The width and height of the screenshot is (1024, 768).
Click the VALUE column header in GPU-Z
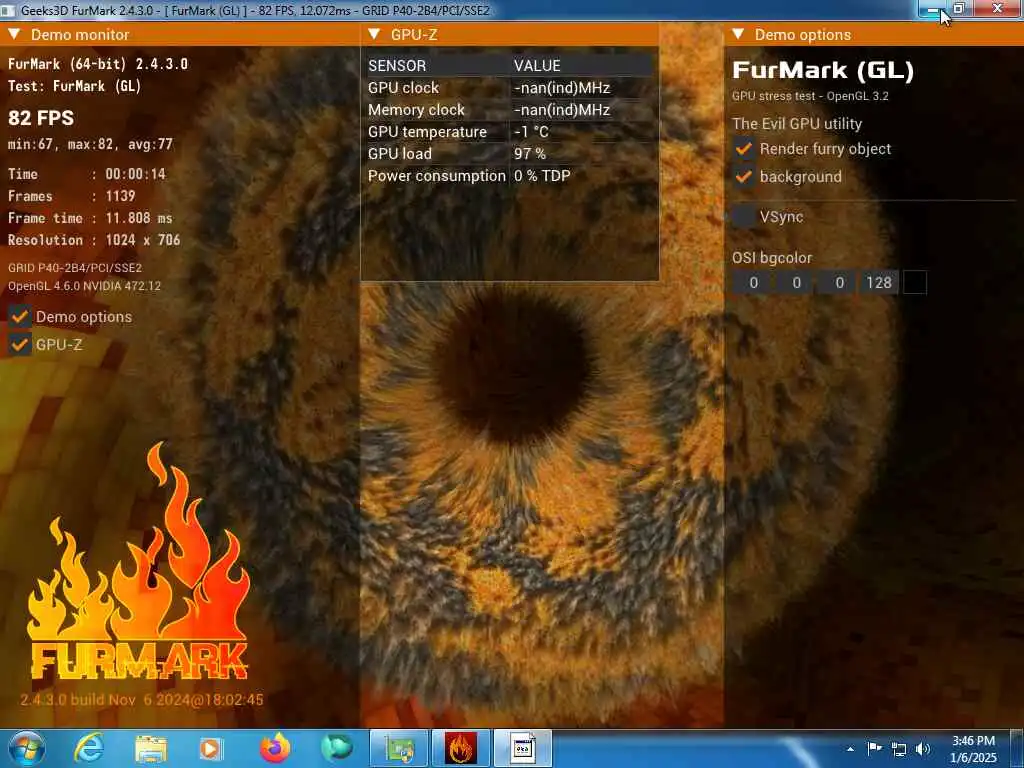(x=537, y=65)
